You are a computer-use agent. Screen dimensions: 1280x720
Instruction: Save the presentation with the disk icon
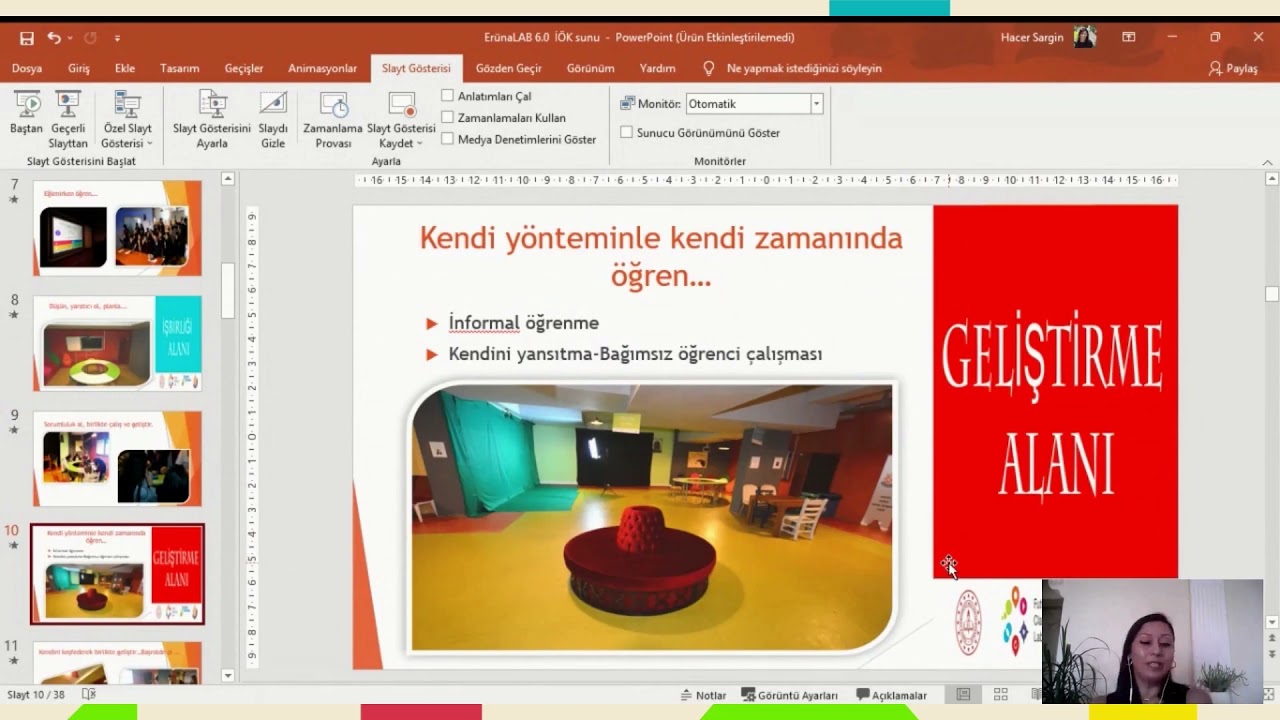[27, 38]
